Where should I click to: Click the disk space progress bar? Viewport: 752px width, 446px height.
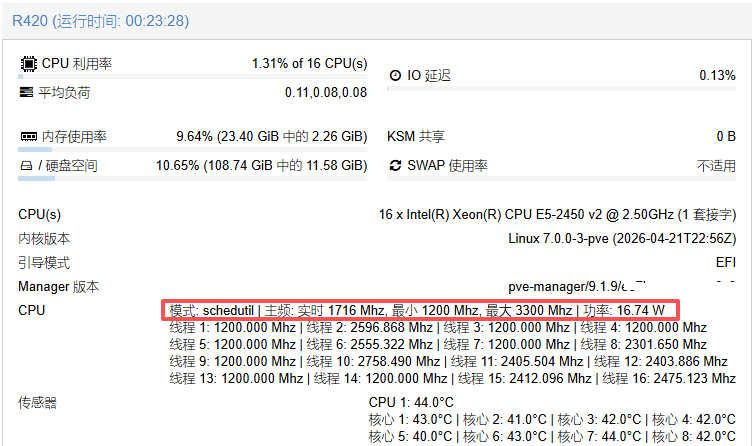coord(192,178)
